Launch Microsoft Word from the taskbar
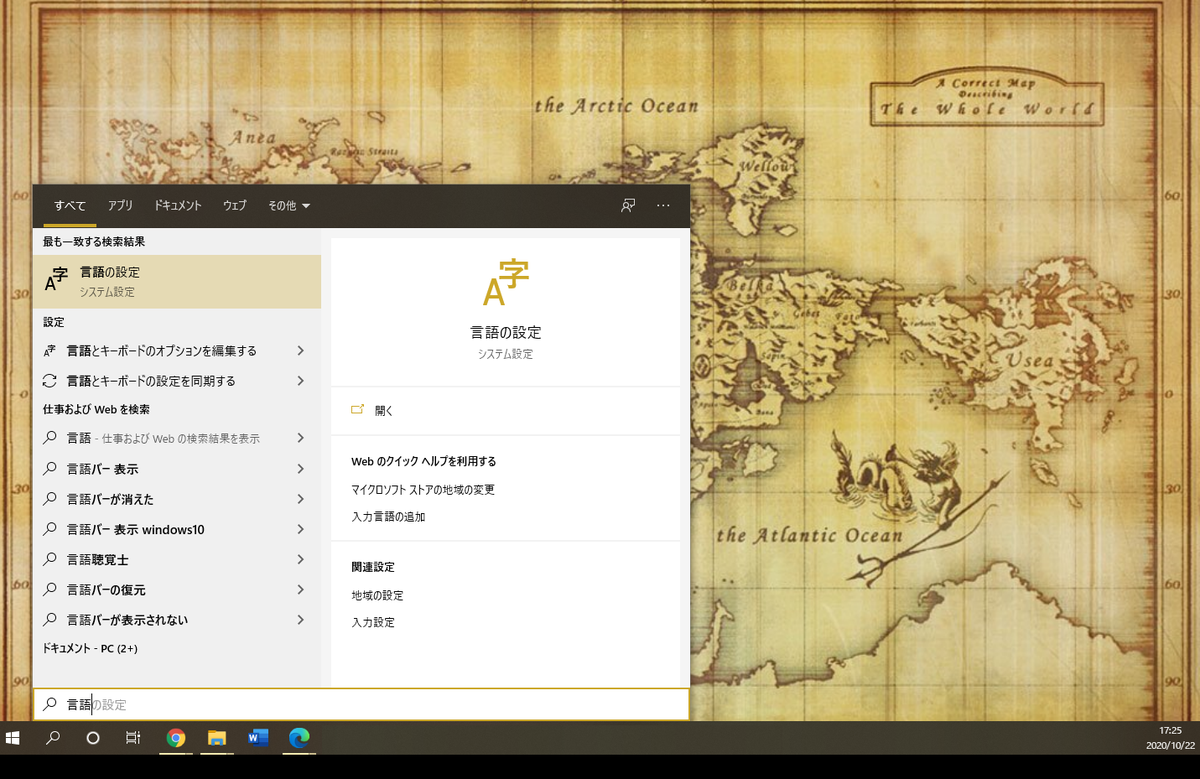 258,740
